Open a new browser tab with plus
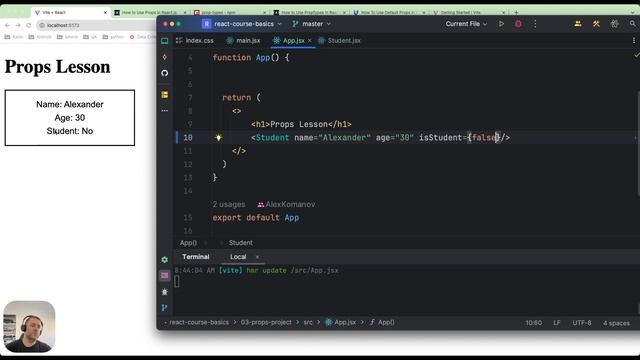Screen dimensions: 640x360 [516, 13]
